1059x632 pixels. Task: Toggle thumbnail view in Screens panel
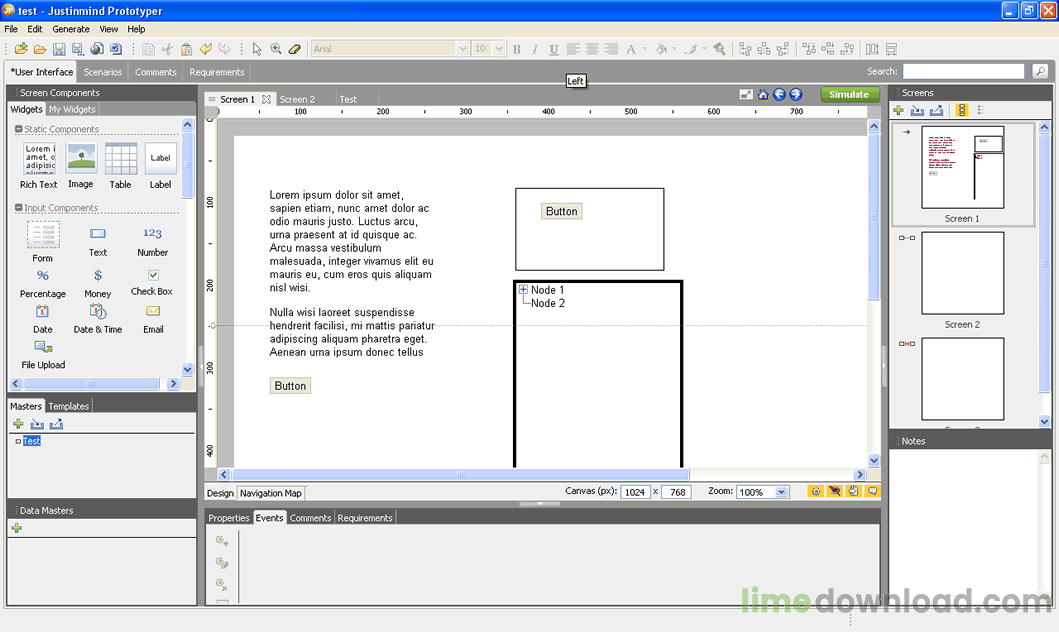tap(962, 110)
